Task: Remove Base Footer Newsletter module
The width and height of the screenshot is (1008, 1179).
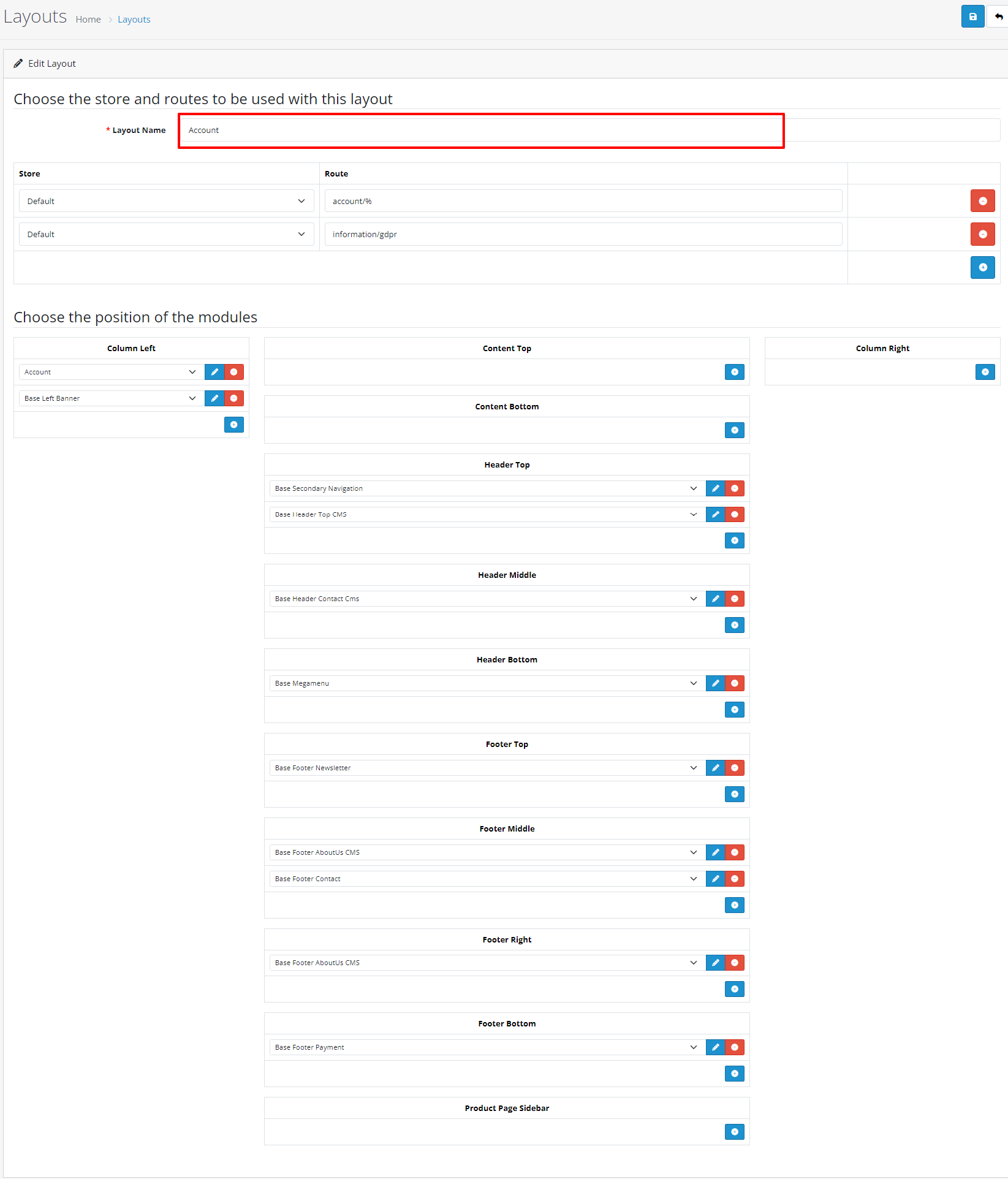Action: 735,768
